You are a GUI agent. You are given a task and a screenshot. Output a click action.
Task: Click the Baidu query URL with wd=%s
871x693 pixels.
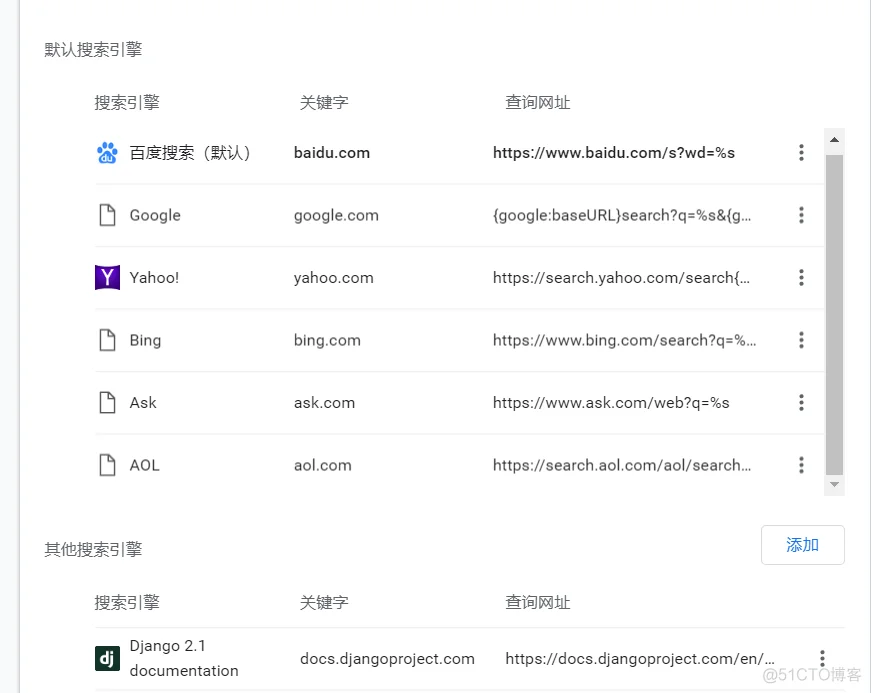[614, 153]
